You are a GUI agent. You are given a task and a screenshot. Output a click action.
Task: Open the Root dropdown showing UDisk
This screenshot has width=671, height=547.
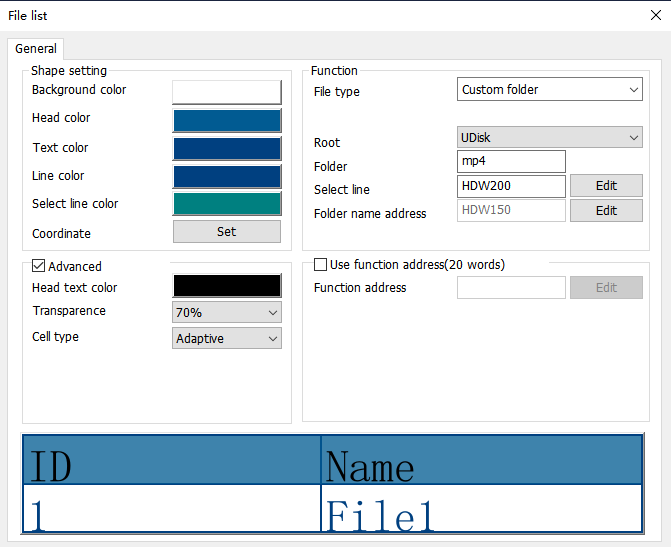(x=550, y=137)
